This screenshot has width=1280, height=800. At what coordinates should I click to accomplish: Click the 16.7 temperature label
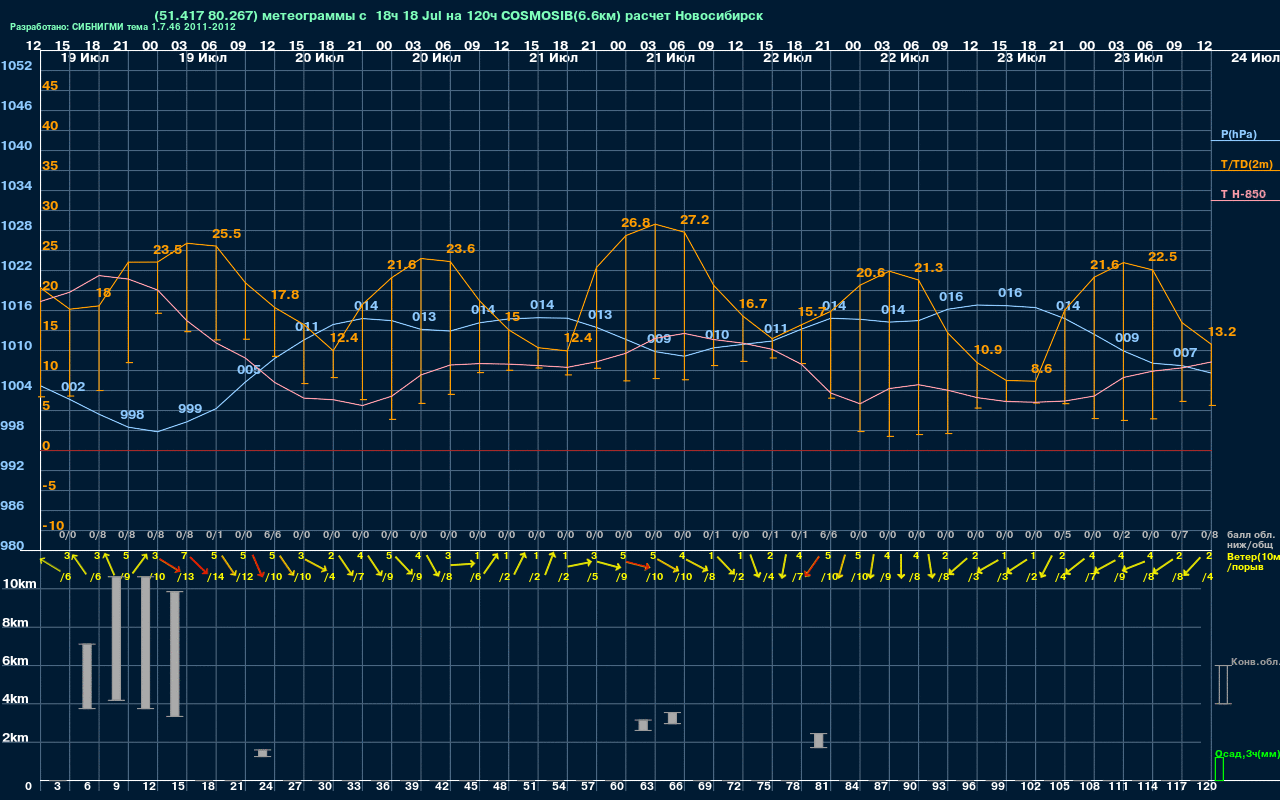[753, 303]
